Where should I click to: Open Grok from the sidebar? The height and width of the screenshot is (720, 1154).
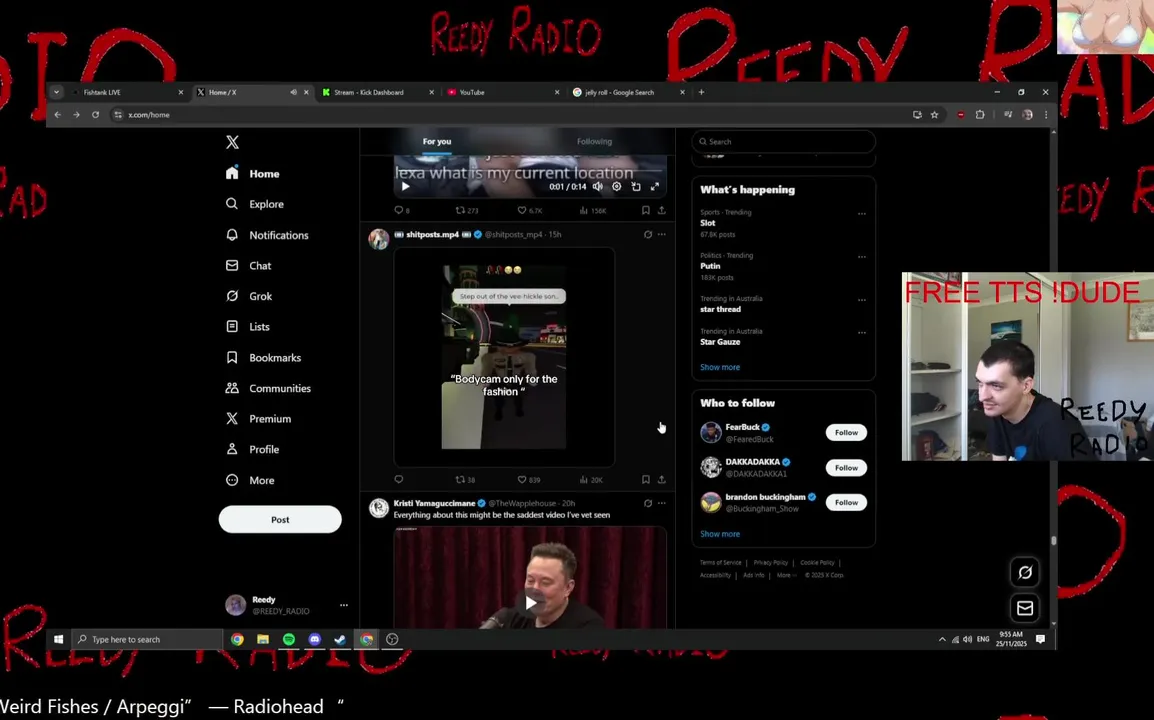pyautogui.click(x=249, y=296)
